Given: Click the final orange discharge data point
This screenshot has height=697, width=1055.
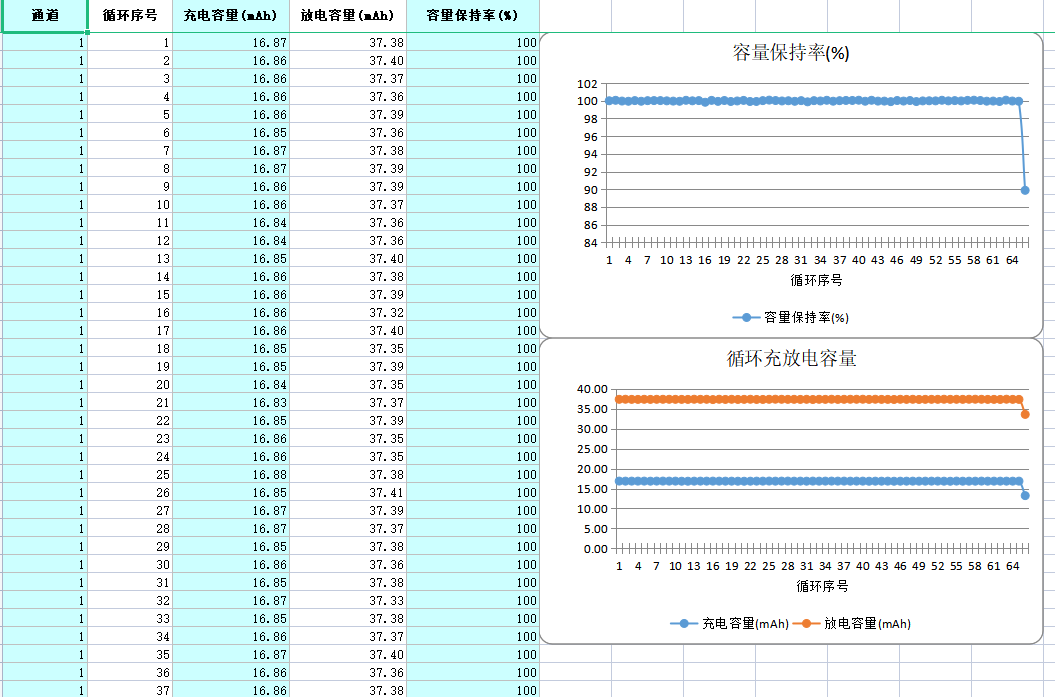Looking at the screenshot, I should [x=1025, y=414].
